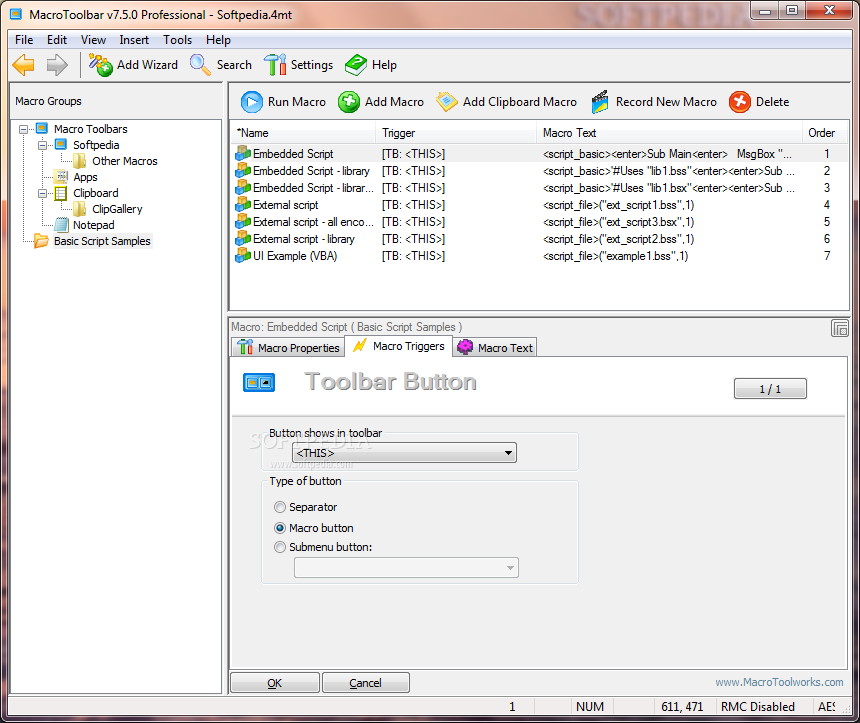Select the 'External script - all enco...' row
Image resolution: width=860 pixels, height=723 pixels.
click(x=539, y=222)
